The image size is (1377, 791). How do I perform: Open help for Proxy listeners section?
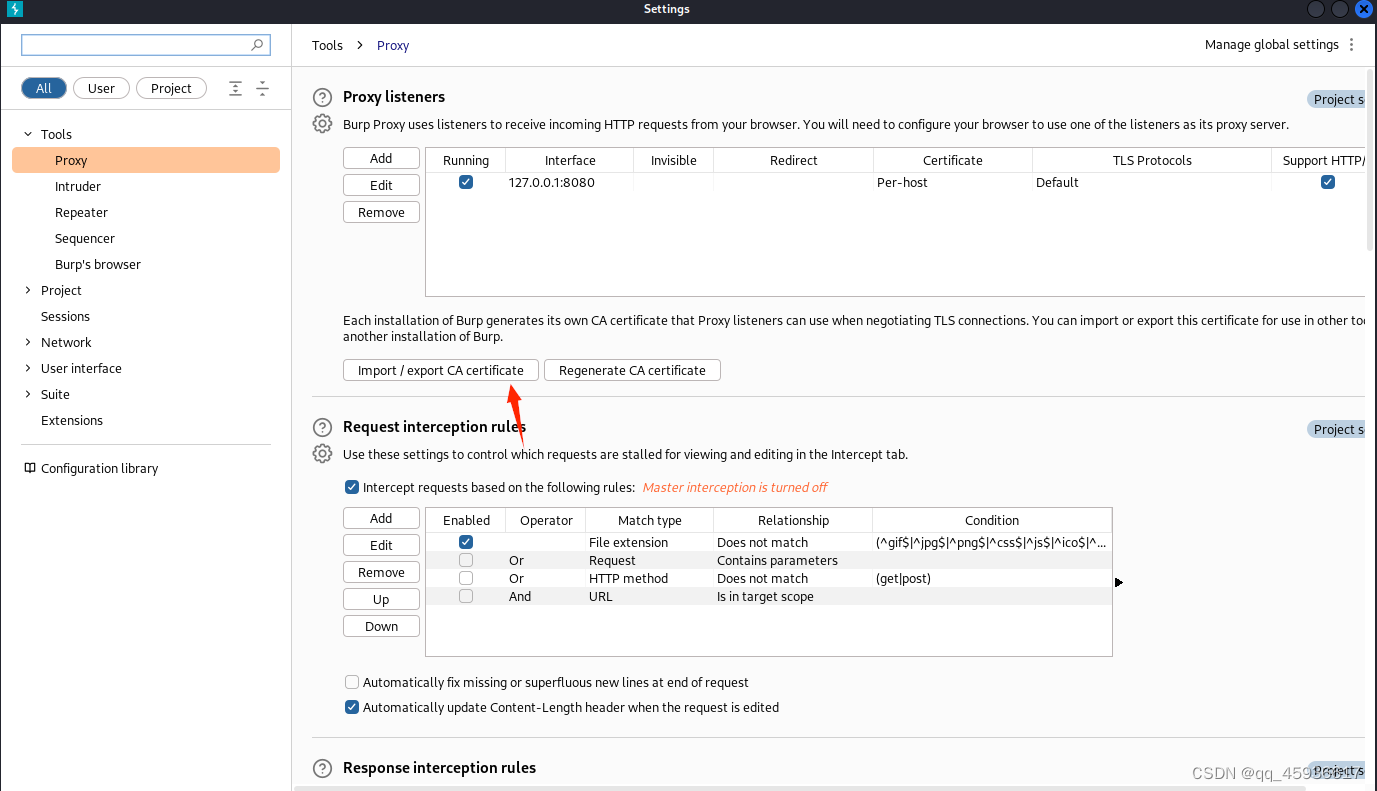click(322, 98)
